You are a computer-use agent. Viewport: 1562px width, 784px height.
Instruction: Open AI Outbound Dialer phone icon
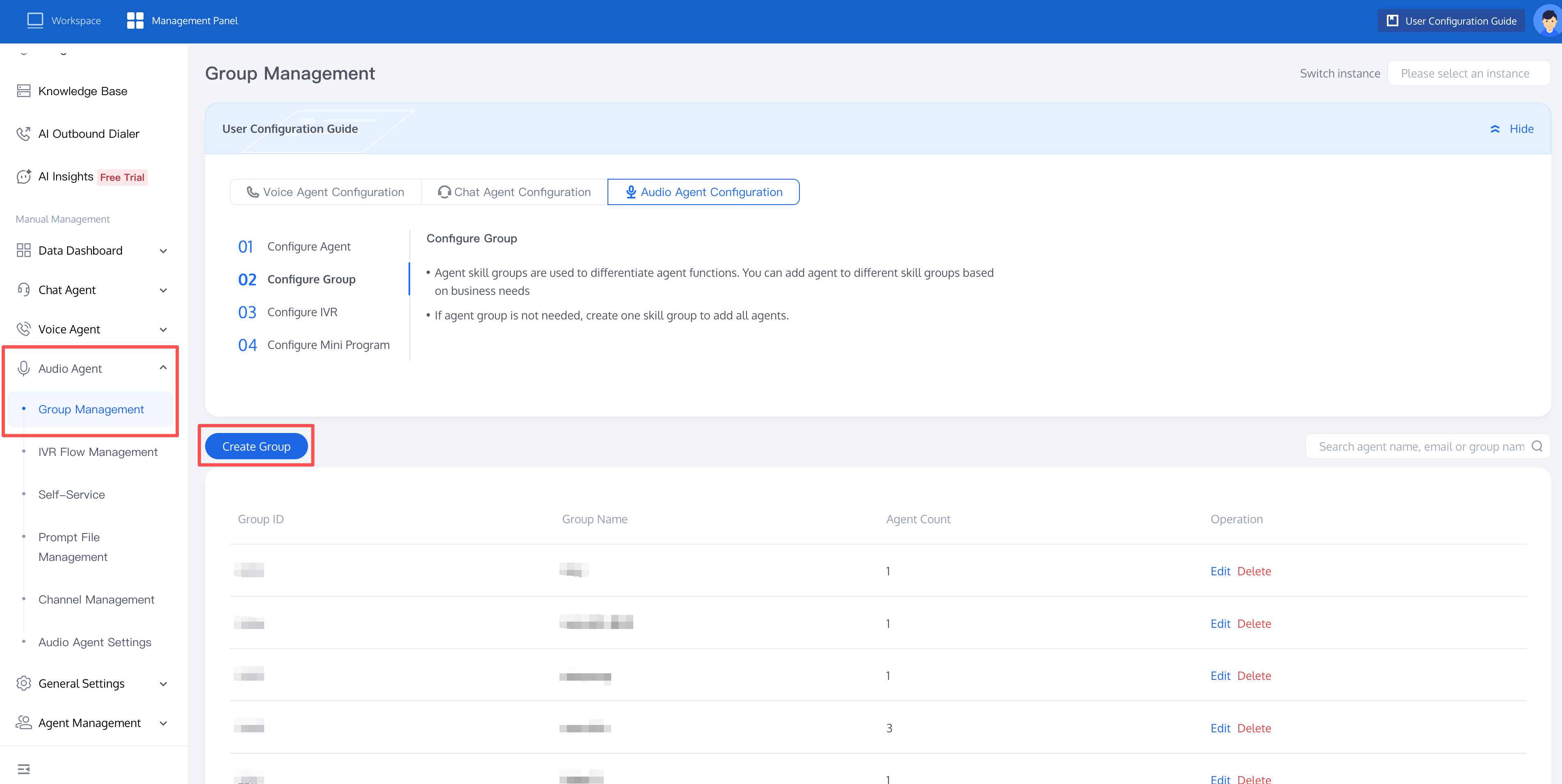click(x=24, y=134)
